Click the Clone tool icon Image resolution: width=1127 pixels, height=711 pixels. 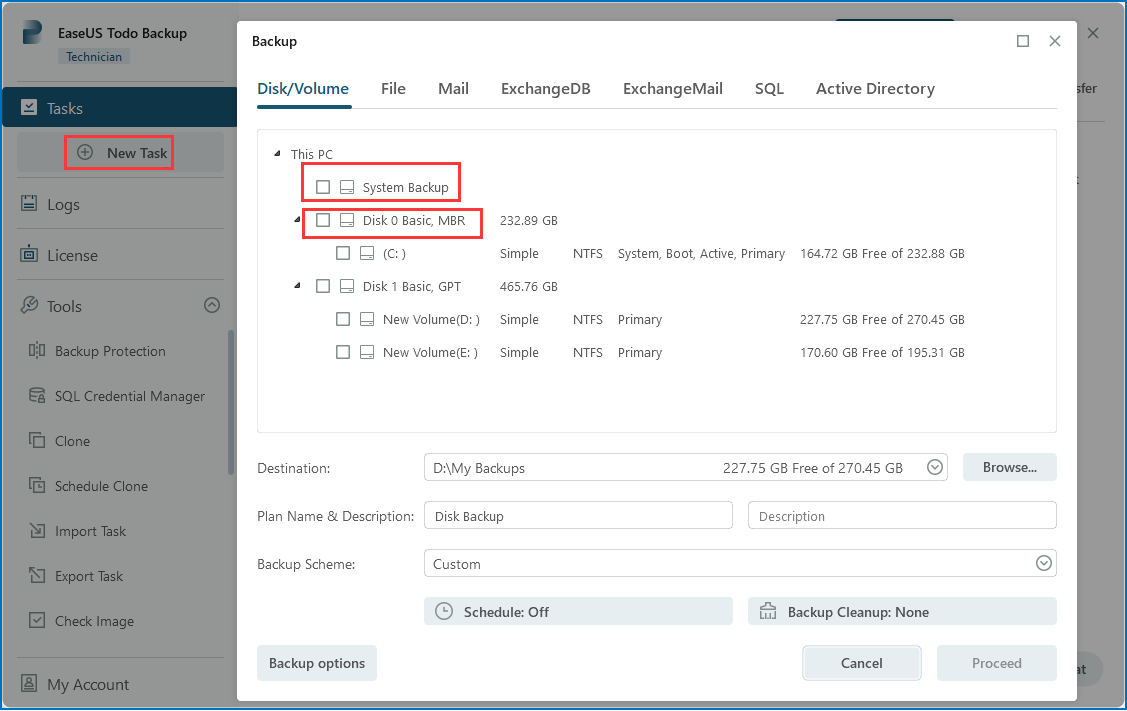(37, 441)
